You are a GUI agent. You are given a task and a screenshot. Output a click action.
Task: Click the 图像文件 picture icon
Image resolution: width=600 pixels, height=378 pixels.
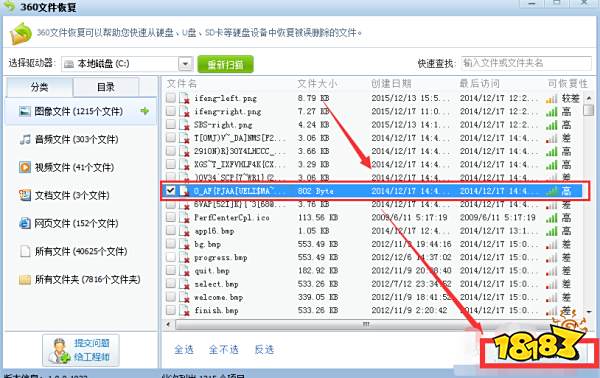(x=25, y=112)
